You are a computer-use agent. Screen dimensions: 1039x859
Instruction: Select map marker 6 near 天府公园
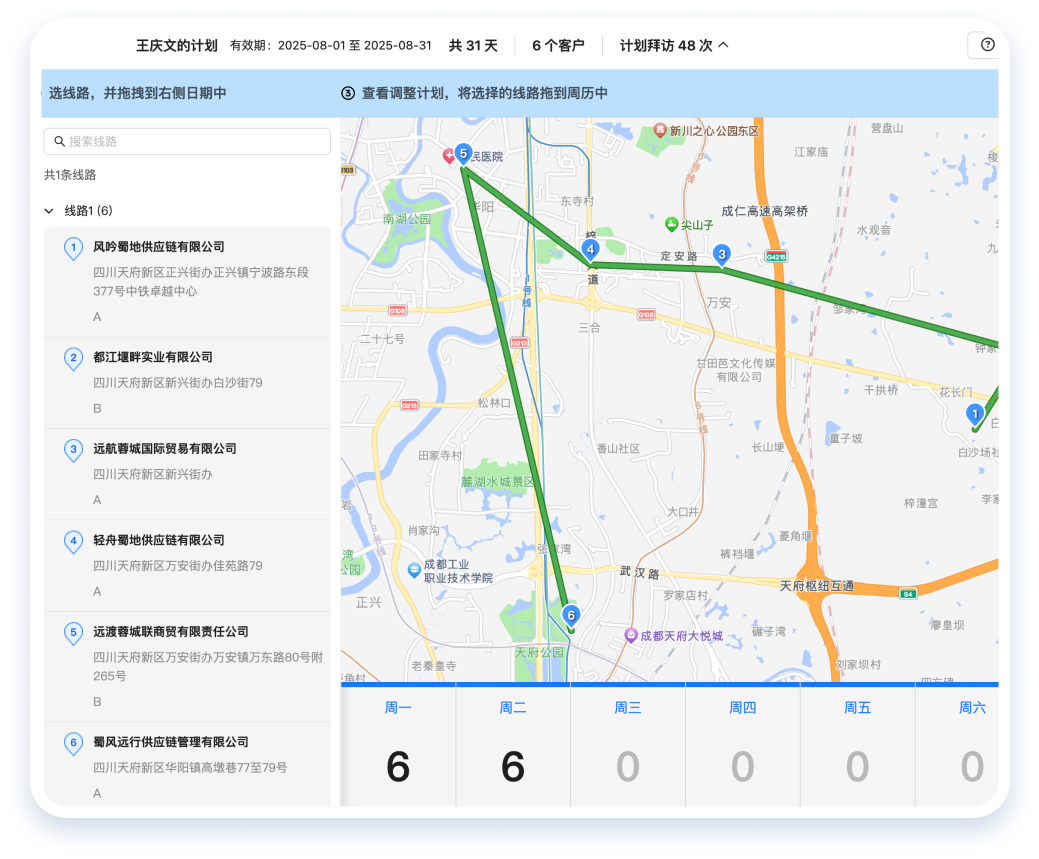[571, 615]
